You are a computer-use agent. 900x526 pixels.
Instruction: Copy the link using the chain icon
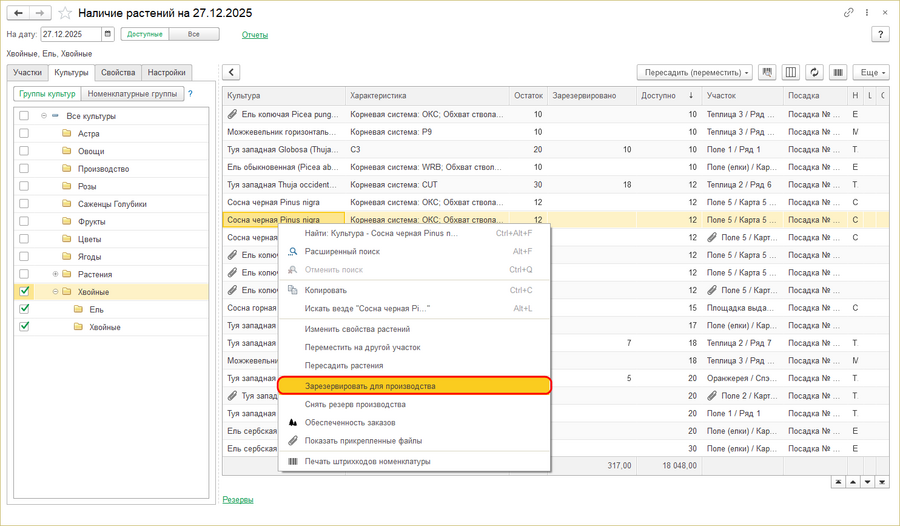coord(849,13)
